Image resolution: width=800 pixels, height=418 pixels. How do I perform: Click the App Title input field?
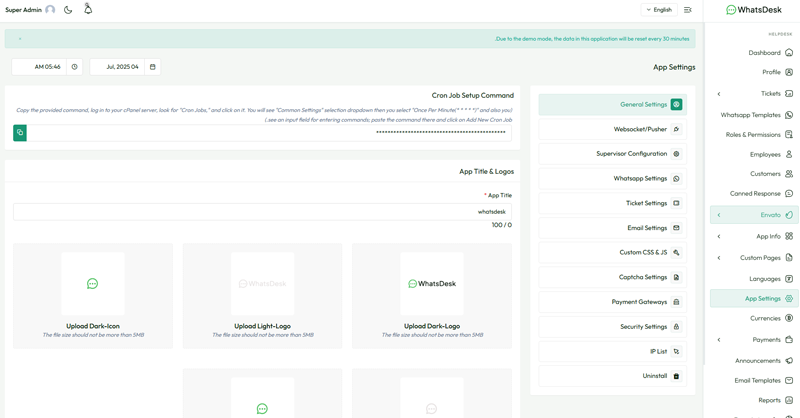click(x=262, y=212)
